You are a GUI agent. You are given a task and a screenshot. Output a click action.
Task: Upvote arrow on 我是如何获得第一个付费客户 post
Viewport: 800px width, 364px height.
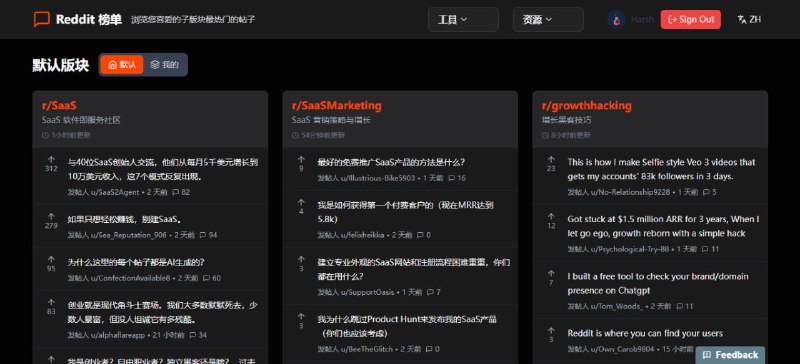click(301, 202)
